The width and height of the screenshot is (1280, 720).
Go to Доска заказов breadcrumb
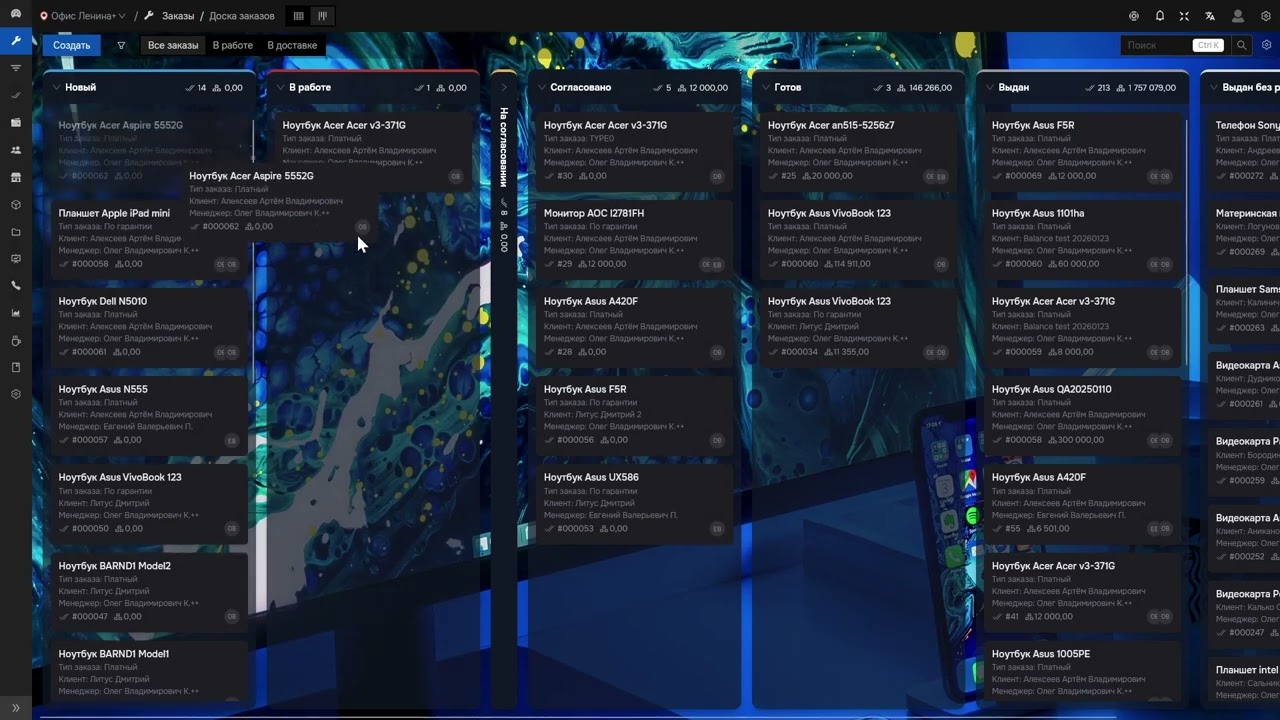coord(242,16)
